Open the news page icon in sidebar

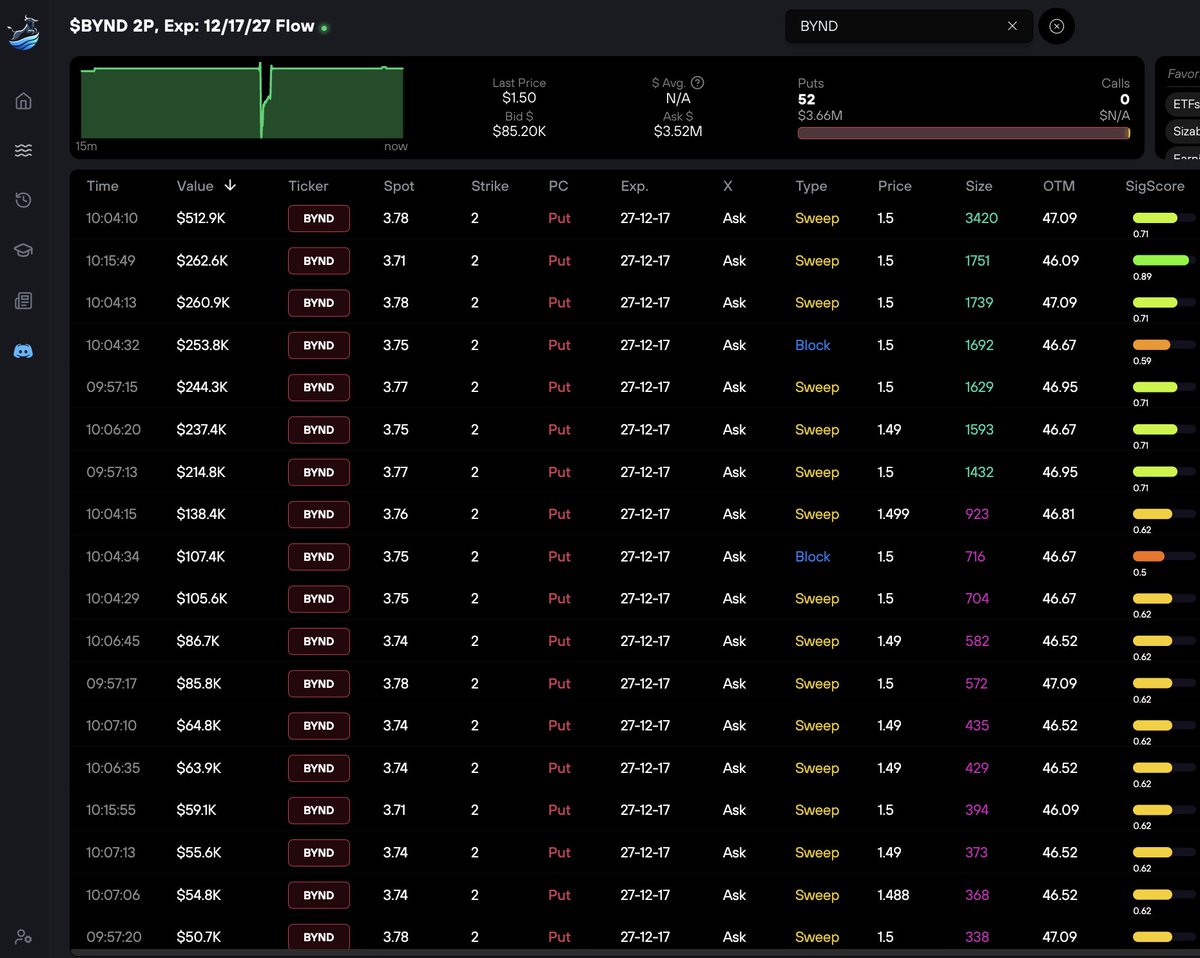24,301
